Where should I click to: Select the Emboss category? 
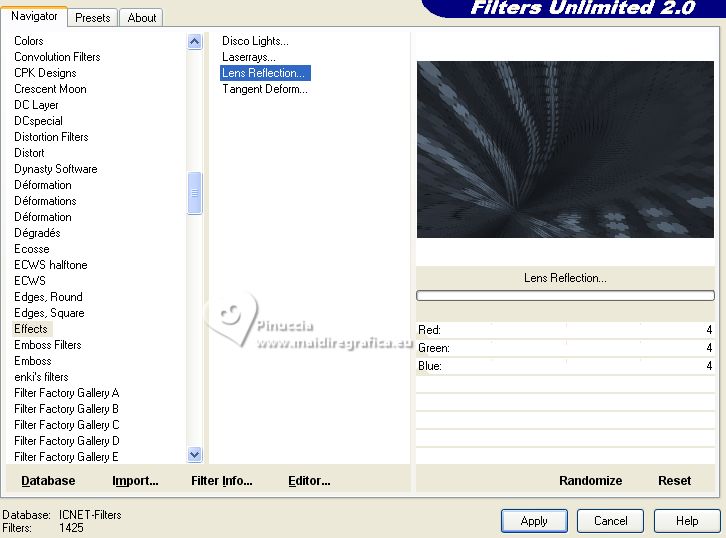click(33, 361)
